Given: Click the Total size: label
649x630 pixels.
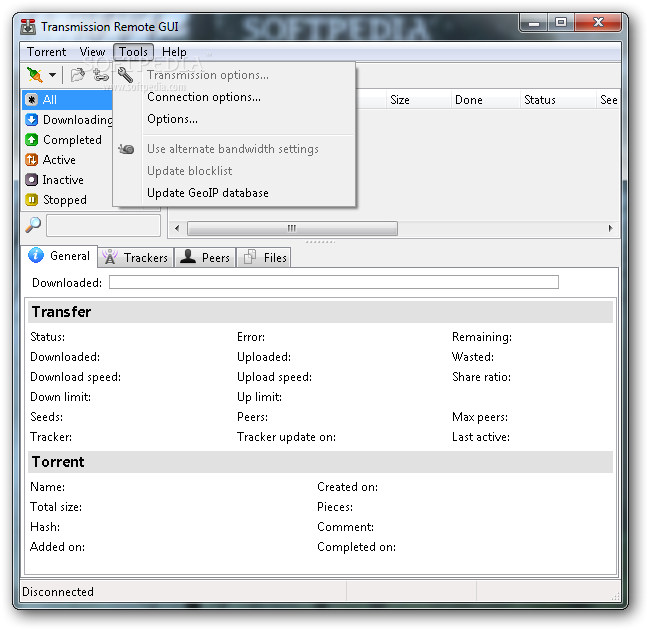Looking at the screenshot, I should [56, 507].
